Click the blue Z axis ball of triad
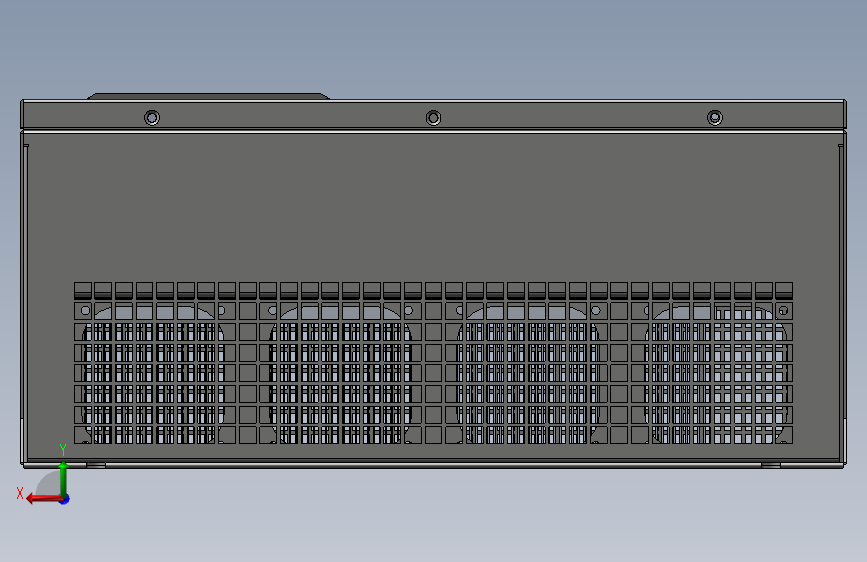The height and width of the screenshot is (562, 867). click(x=65, y=500)
